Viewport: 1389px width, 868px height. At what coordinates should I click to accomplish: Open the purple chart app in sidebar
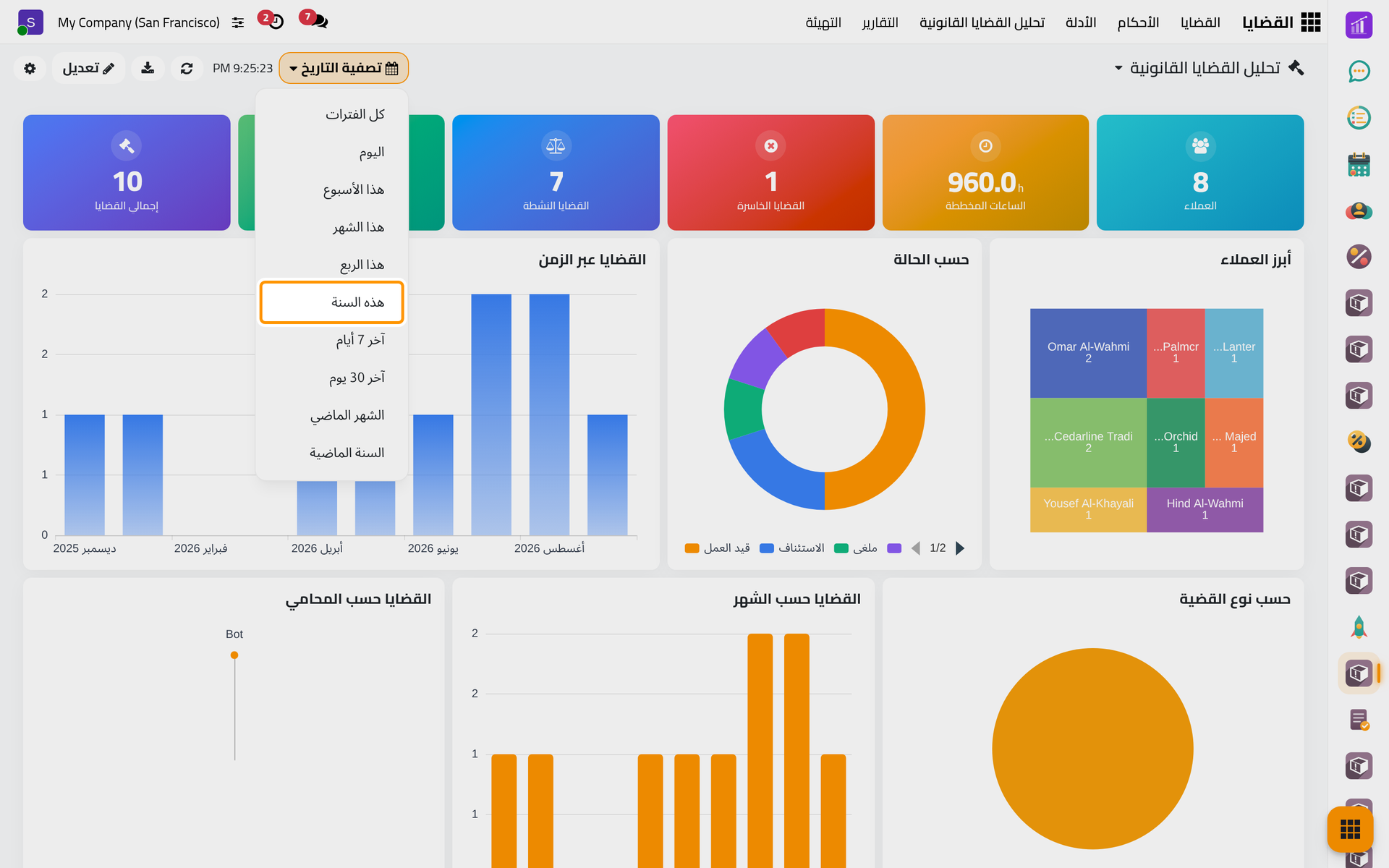1359,25
